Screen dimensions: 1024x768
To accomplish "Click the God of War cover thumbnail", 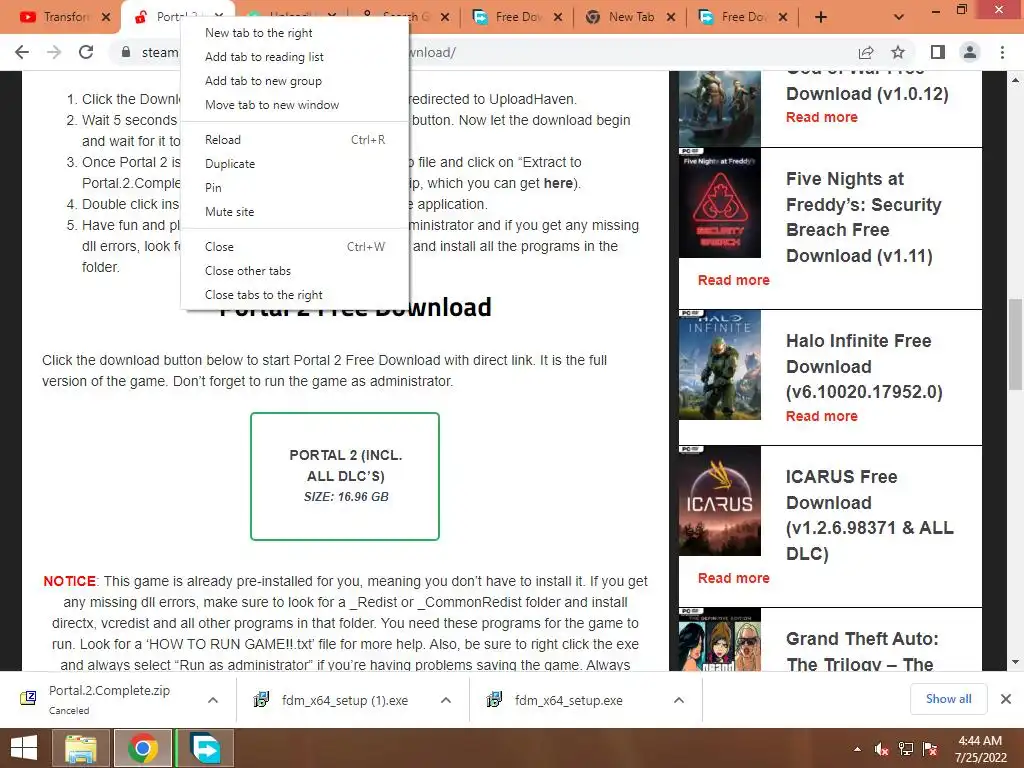I will point(720,108).
